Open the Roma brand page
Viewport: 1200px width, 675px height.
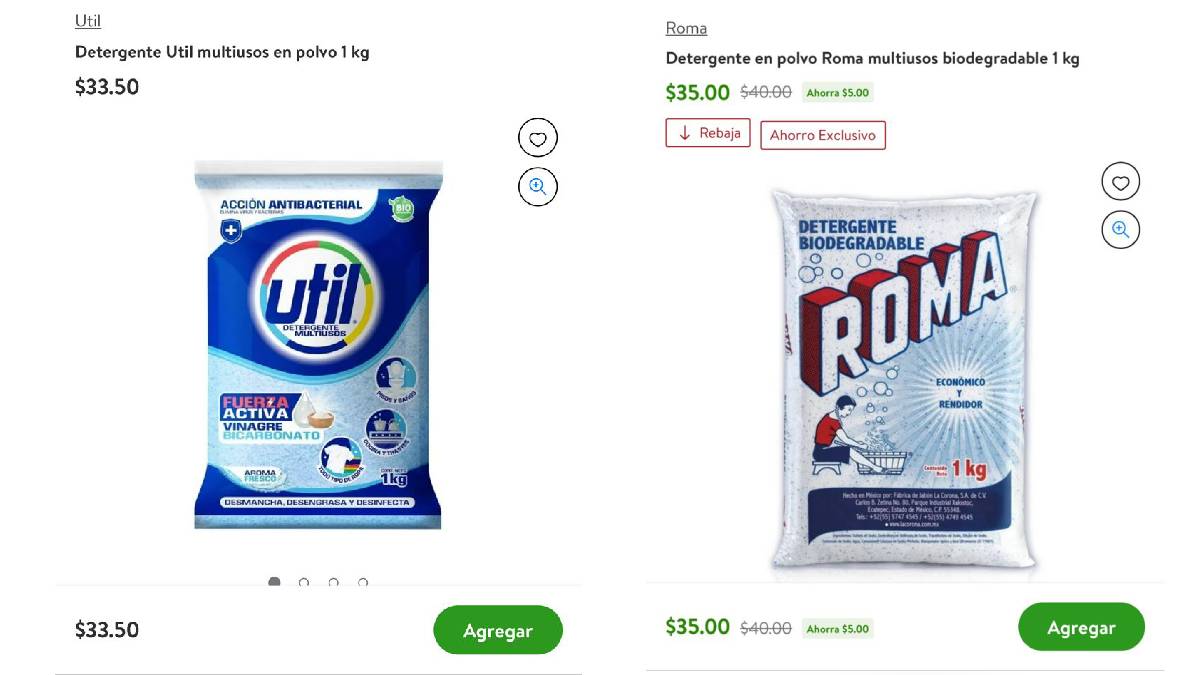pyautogui.click(x=686, y=27)
